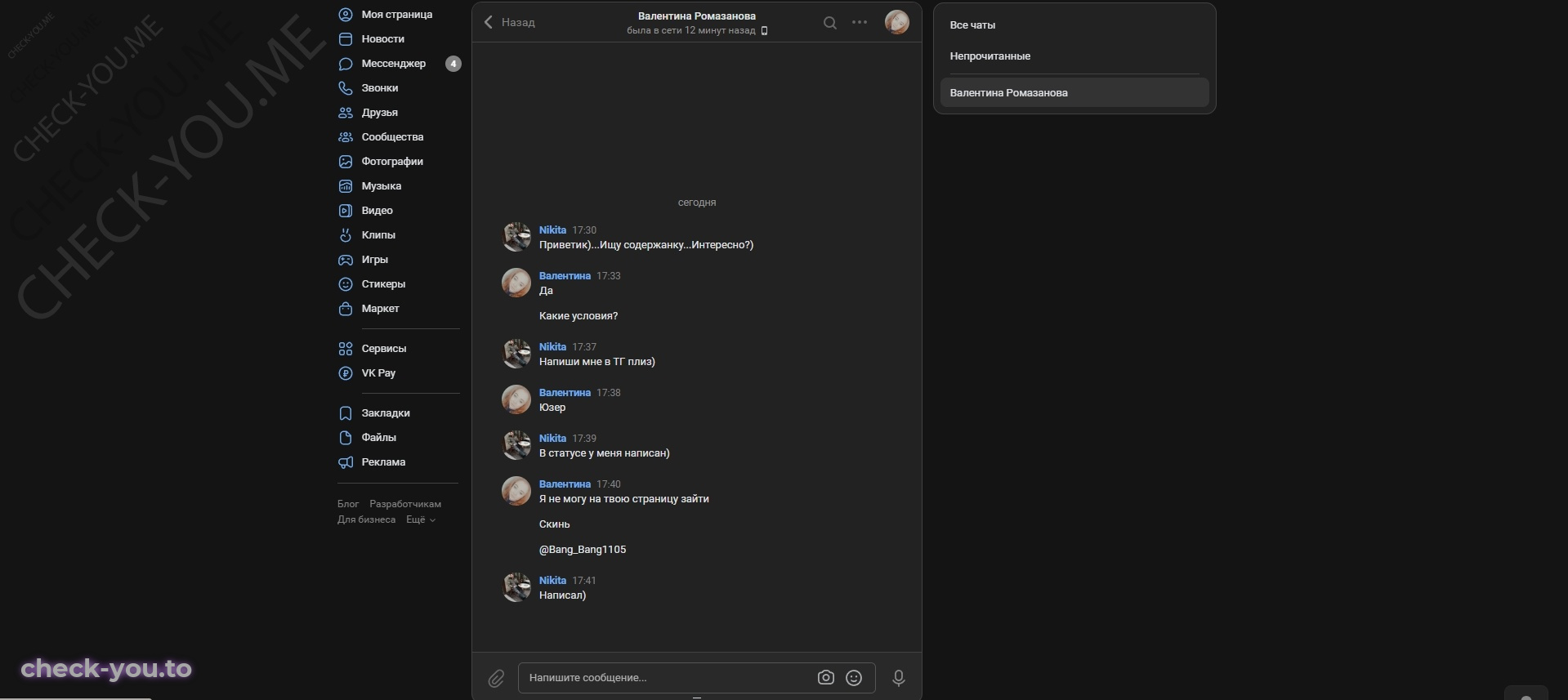Click the Разработчикам footer link
Image resolution: width=1568 pixels, height=700 pixels.
click(405, 504)
